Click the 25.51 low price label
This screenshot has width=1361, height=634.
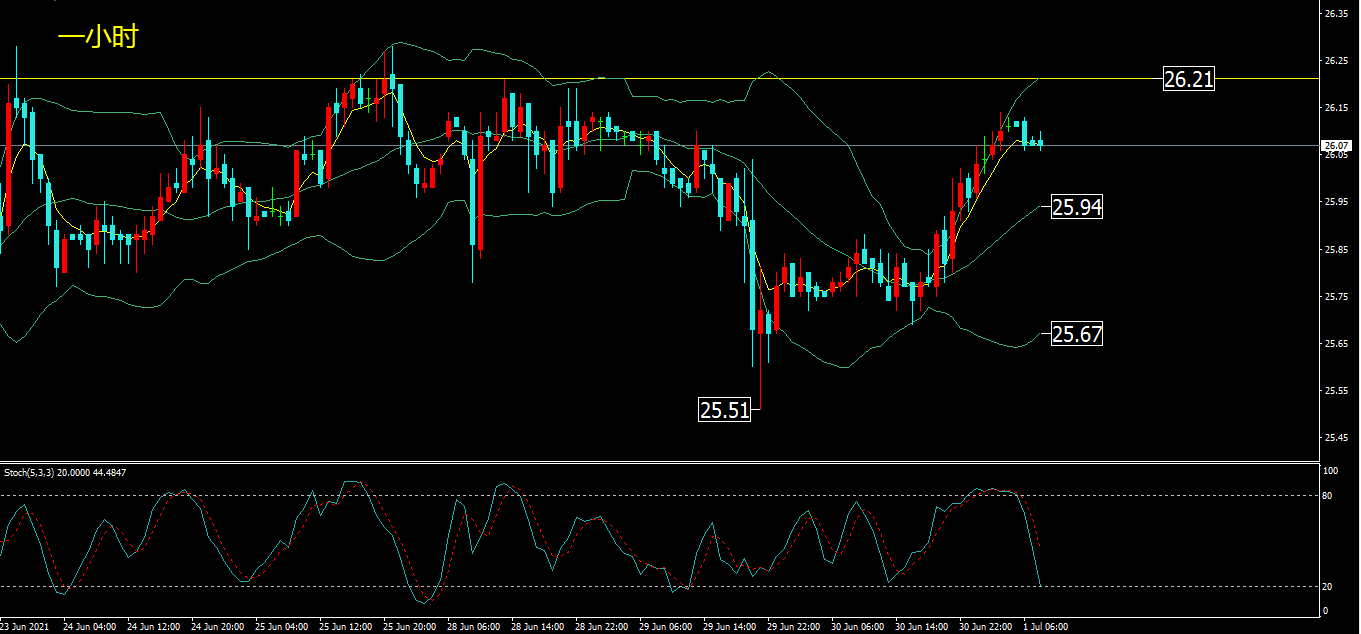point(724,410)
